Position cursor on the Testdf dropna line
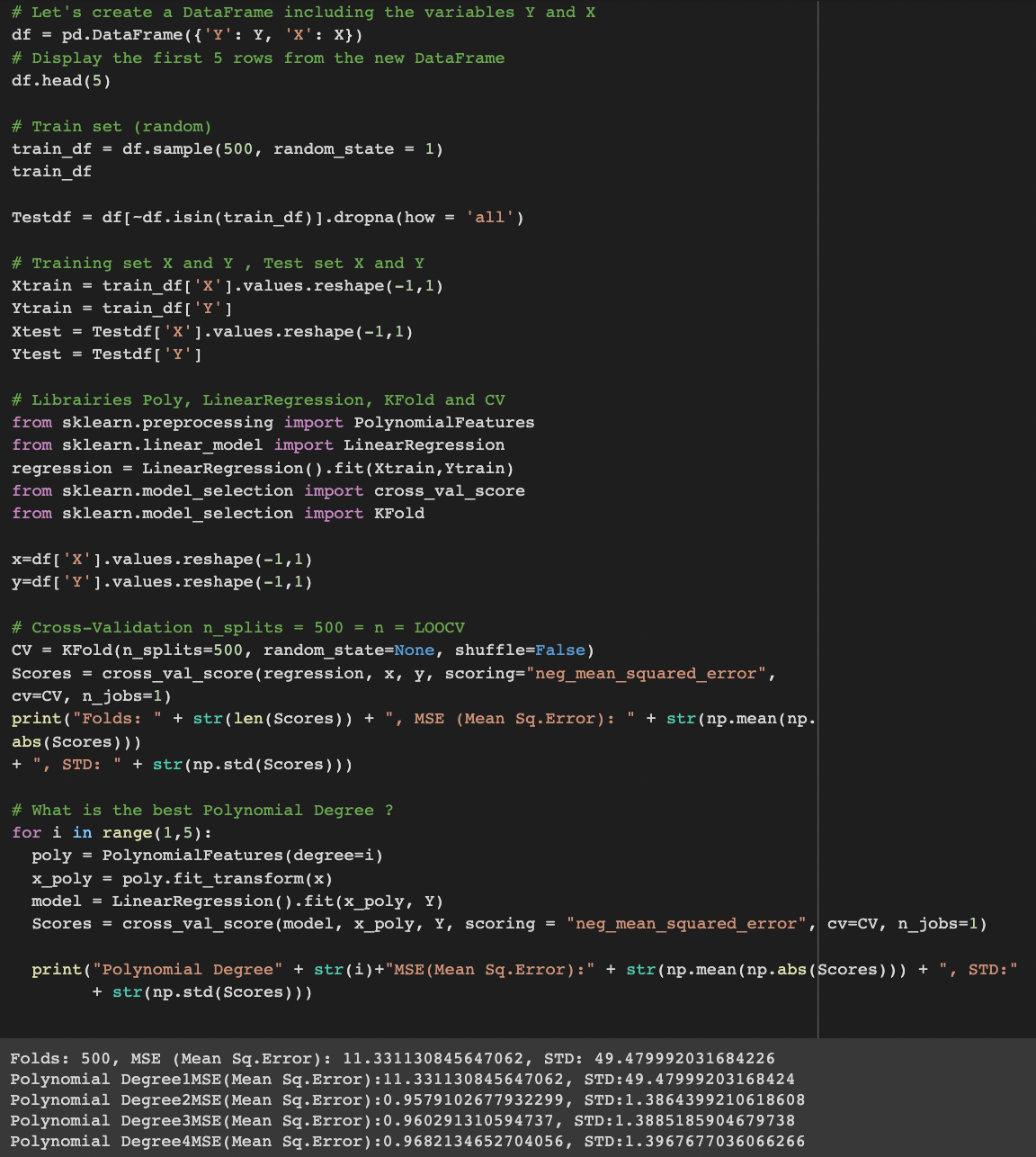The height and width of the screenshot is (1157, 1036). [267, 217]
